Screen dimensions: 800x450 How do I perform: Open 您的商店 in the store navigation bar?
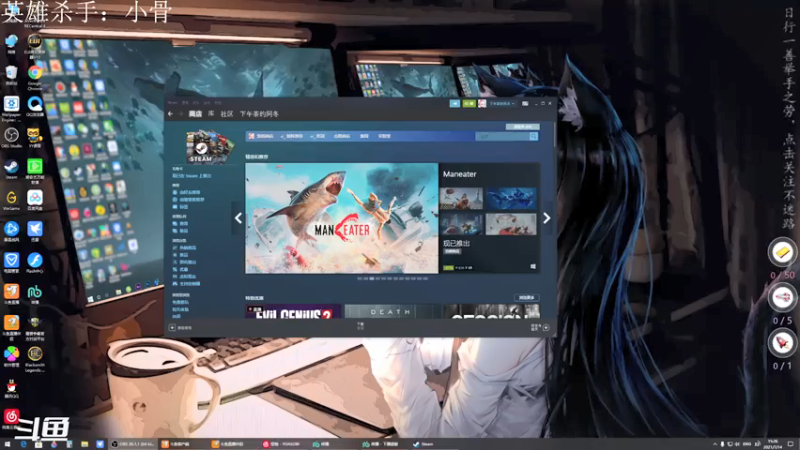coord(264,136)
